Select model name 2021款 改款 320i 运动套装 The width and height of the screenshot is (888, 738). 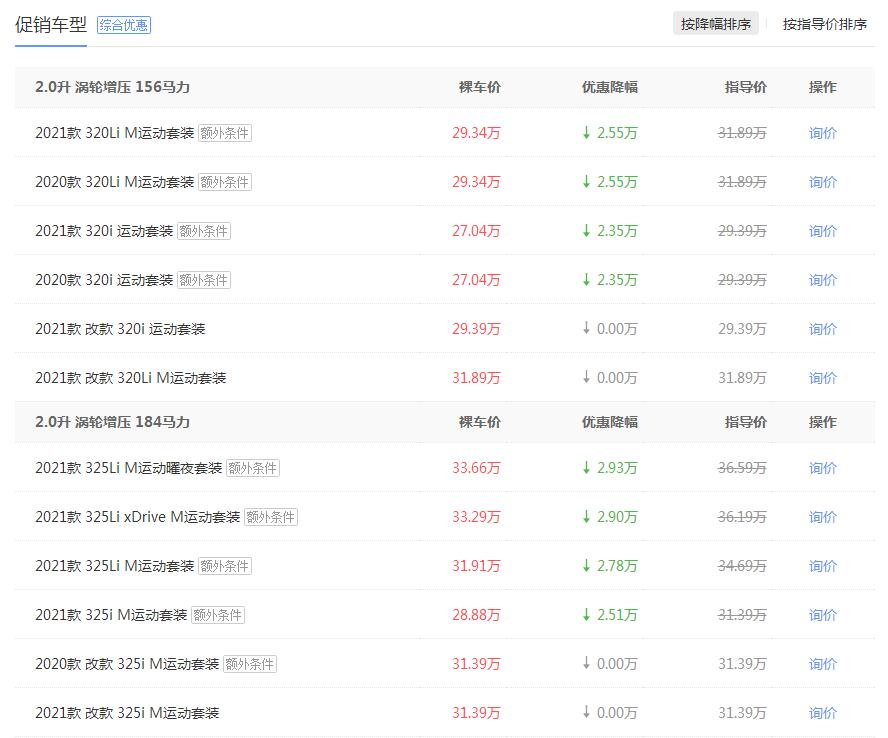[120, 329]
